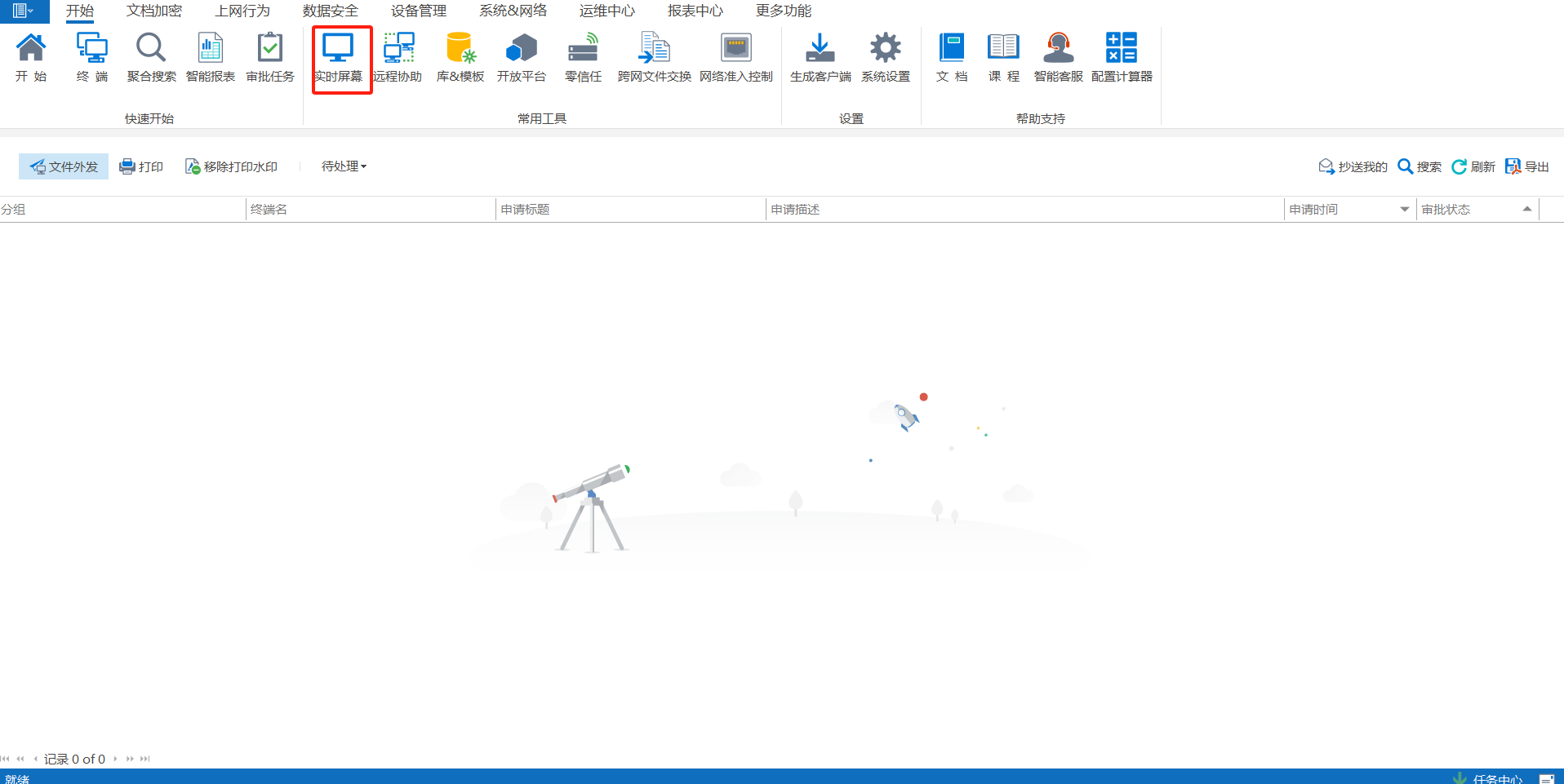
Task: Open the 更多功能 tab
Action: point(784,11)
